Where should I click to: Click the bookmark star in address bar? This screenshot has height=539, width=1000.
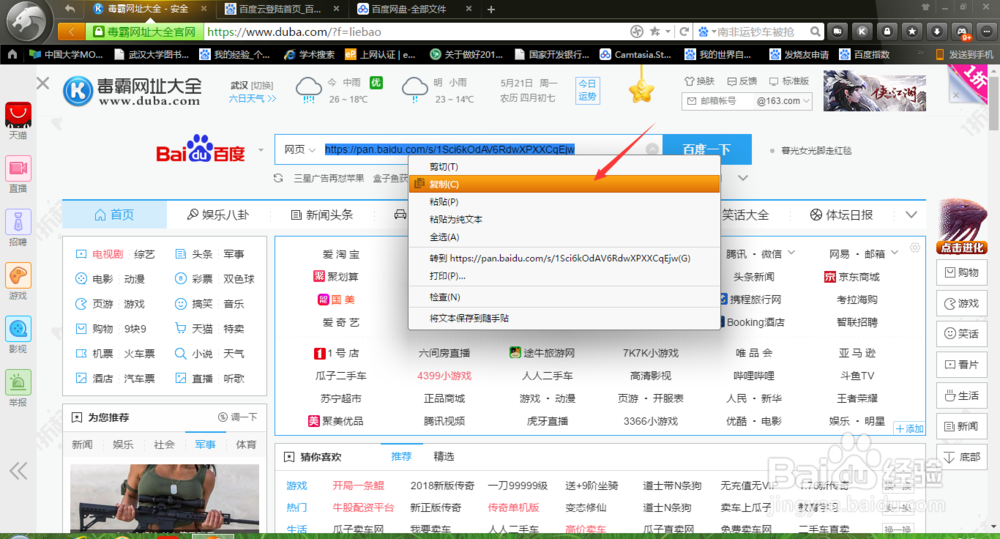[655, 31]
